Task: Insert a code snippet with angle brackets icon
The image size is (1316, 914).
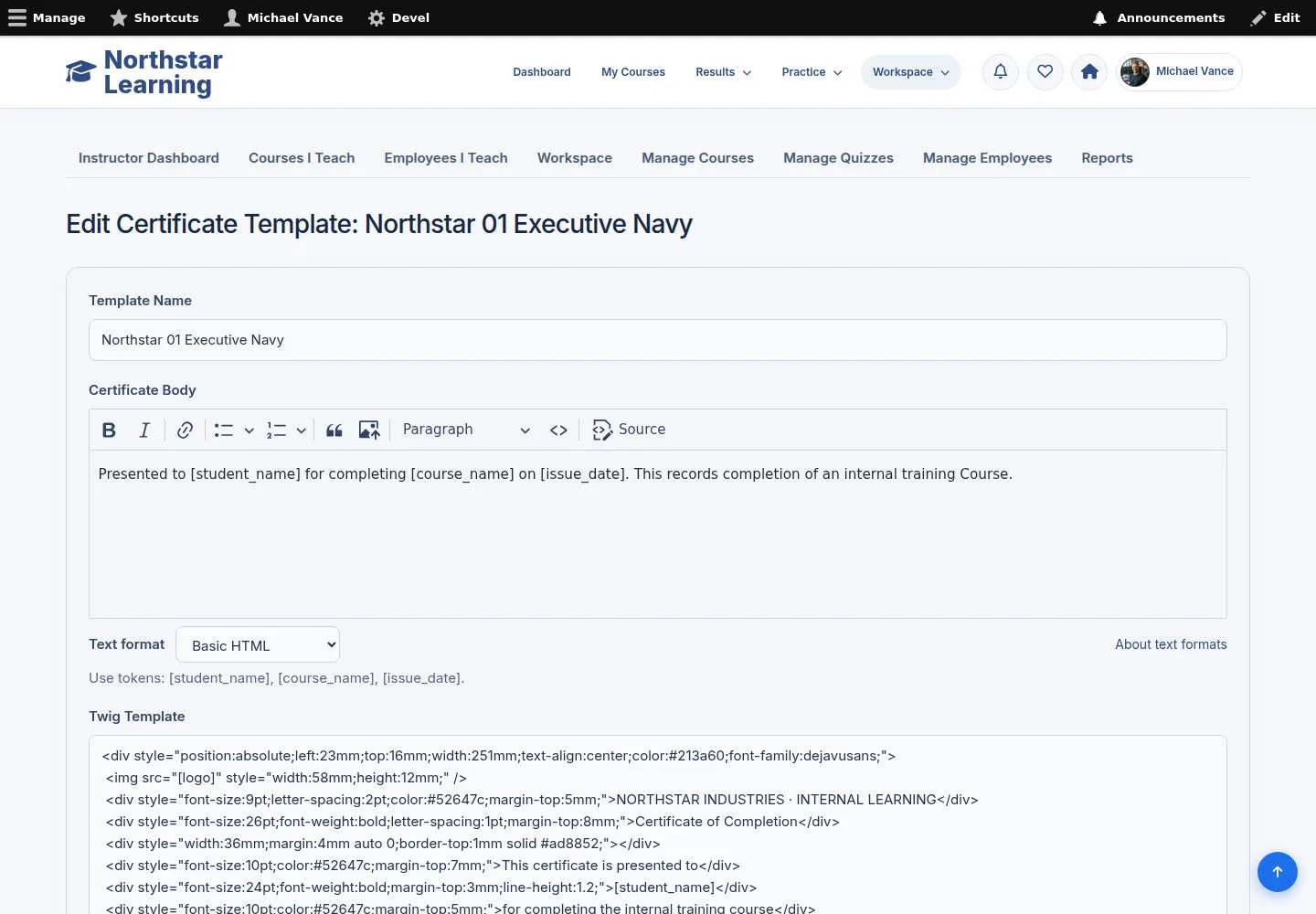Action: click(558, 430)
